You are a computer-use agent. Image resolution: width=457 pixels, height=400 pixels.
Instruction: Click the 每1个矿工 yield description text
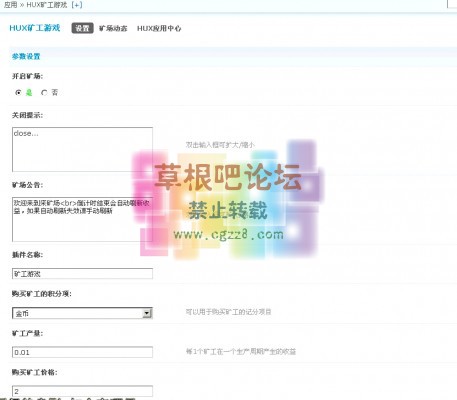tap(241, 351)
